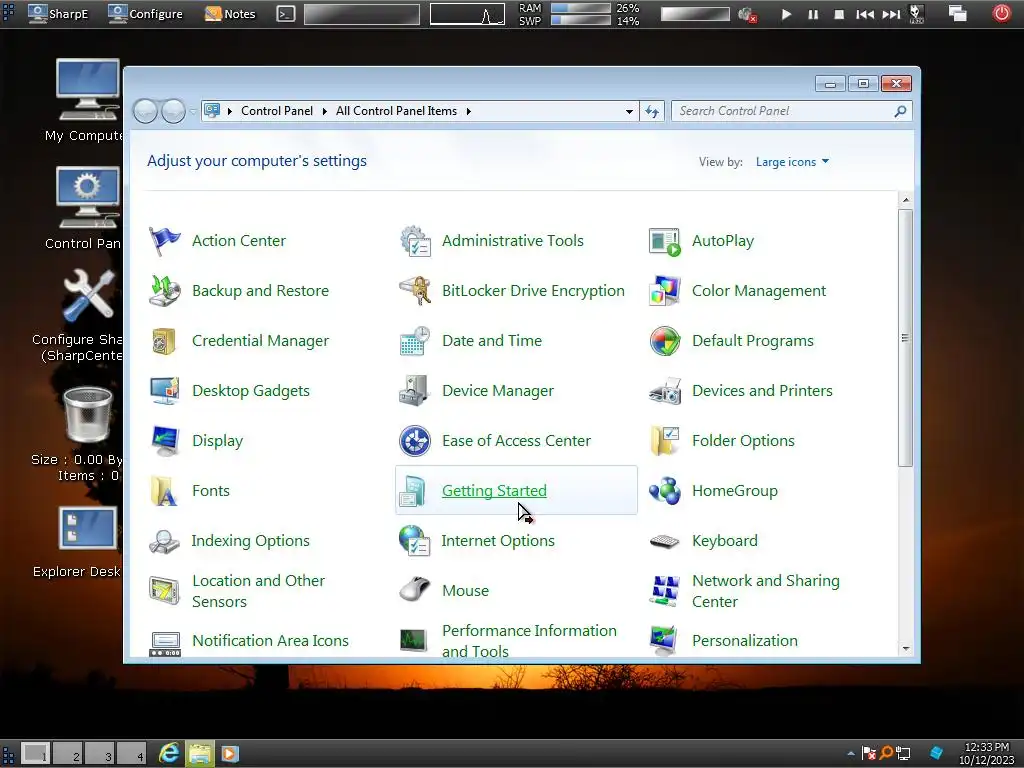Open Ease of Access Center icon
Image resolution: width=1024 pixels, height=768 pixels.
415,441
